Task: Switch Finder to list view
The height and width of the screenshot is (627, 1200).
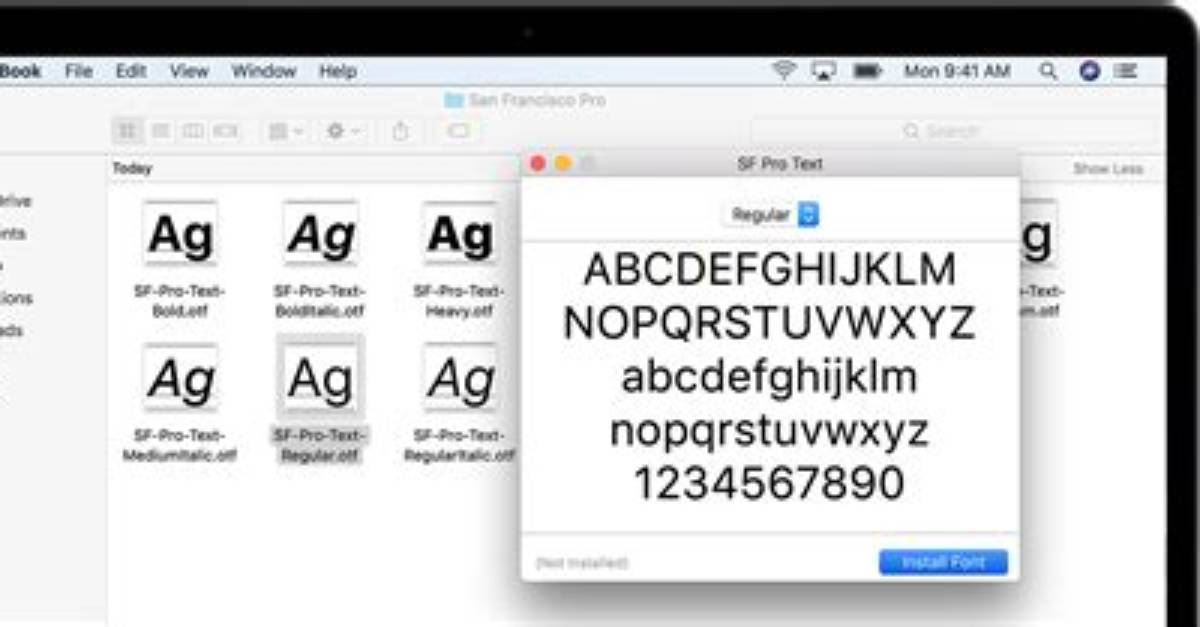Action: coord(159,131)
